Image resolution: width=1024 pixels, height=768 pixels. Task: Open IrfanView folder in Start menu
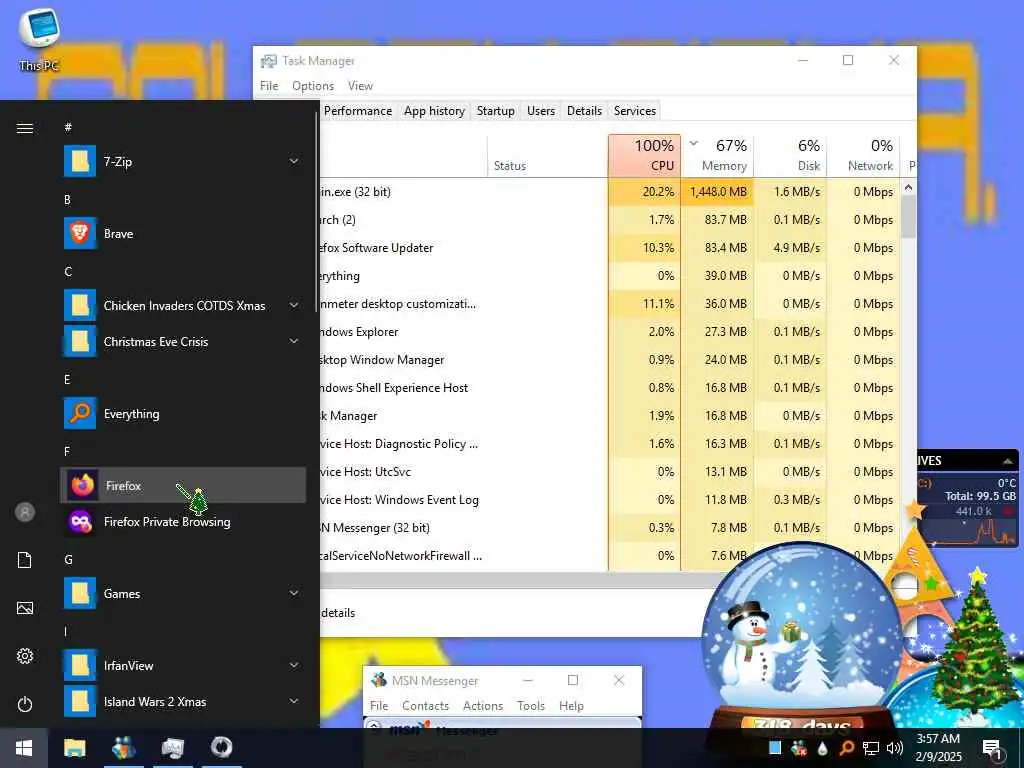pyautogui.click(x=80, y=665)
